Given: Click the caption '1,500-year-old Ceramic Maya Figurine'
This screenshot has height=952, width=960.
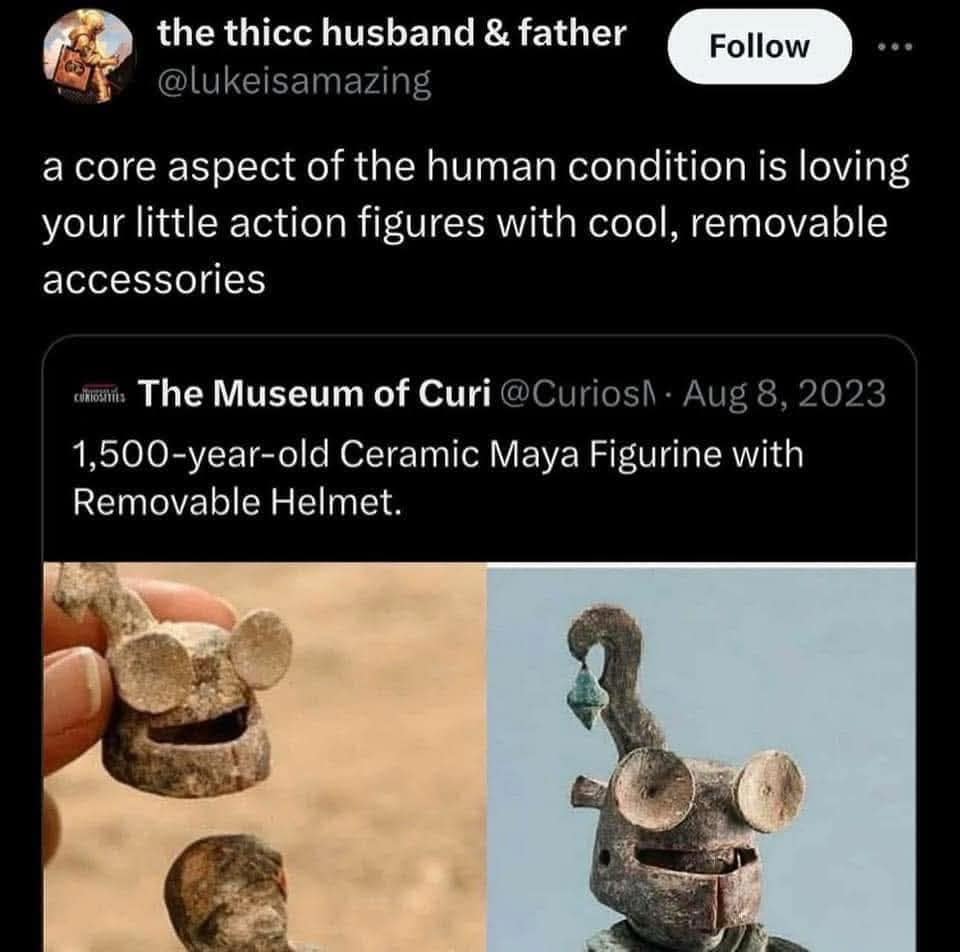Looking at the screenshot, I should pyautogui.click(x=435, y=455).
